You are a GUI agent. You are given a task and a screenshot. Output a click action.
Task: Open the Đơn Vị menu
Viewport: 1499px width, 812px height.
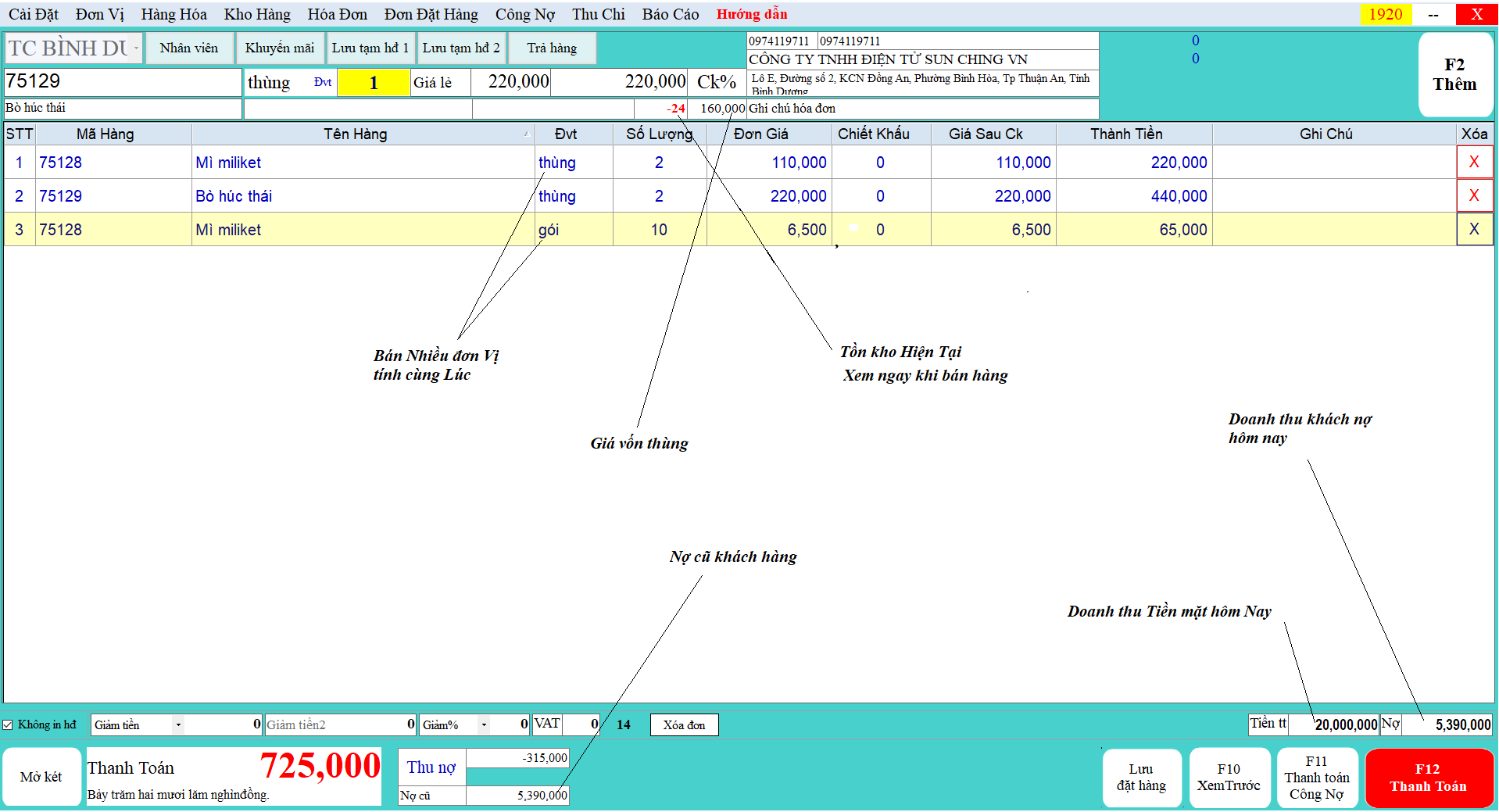[100, 14]
